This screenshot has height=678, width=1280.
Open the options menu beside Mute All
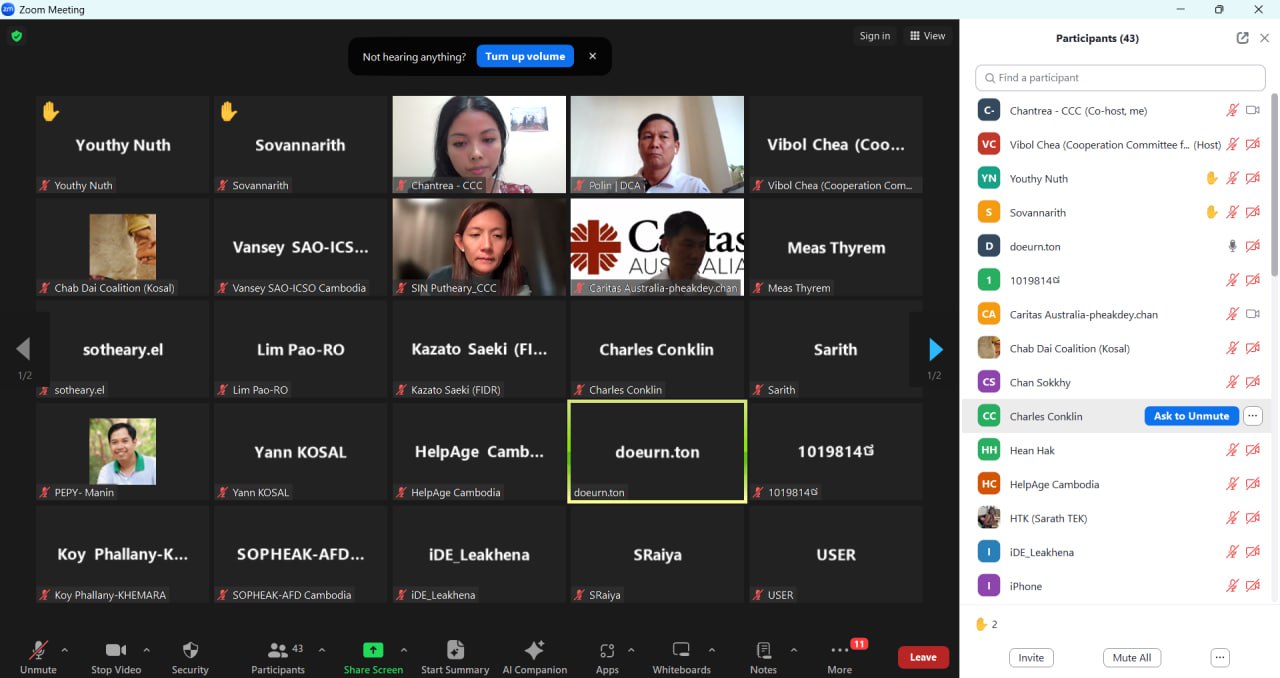coord(1219,657)
